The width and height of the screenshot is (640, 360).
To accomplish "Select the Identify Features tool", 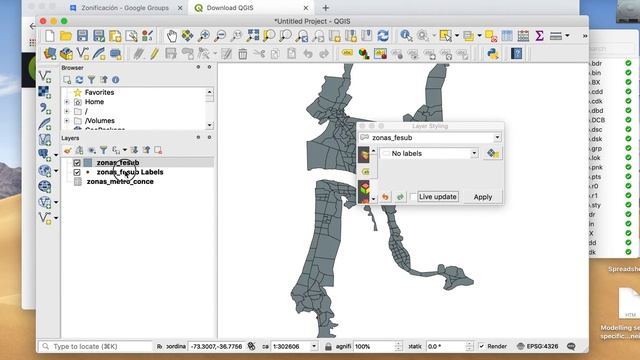I will [x=406, y=36].
